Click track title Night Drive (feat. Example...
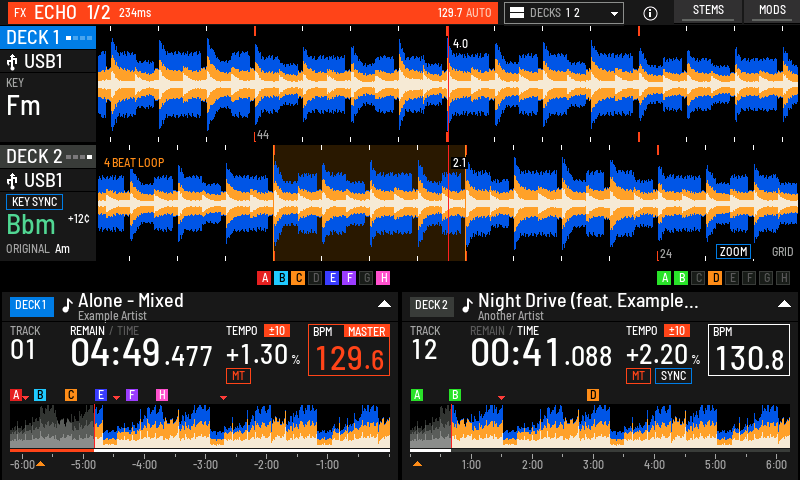 click(x=588, y=301)
